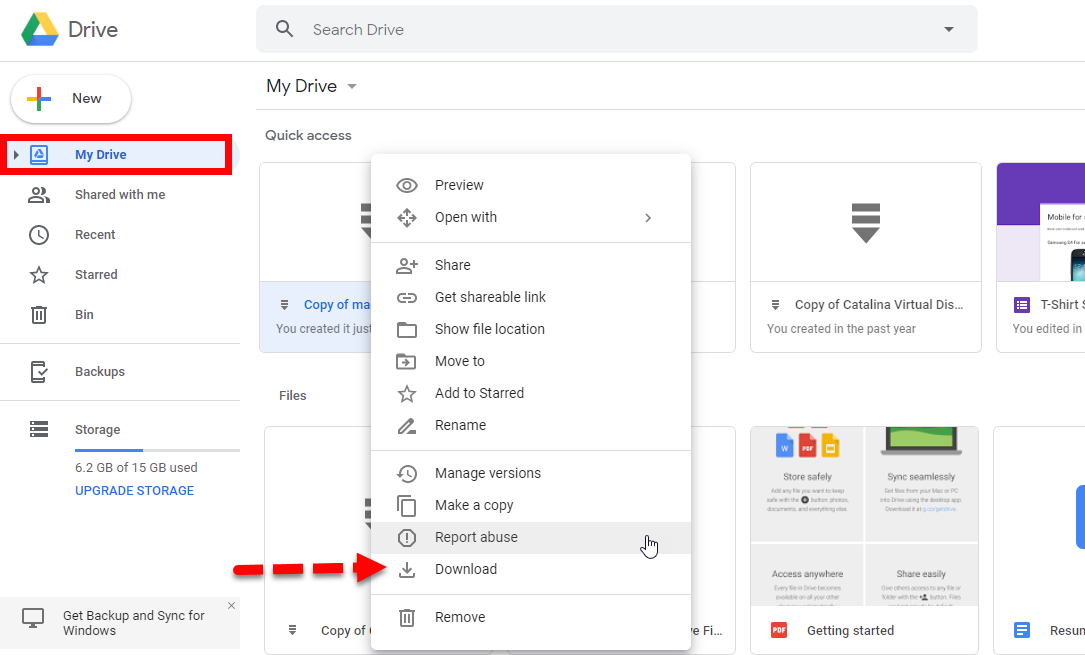This screenshot has width=1085, height=655.
Task: Open Starred items in sidebar
Action: click(x=95, y=275)
